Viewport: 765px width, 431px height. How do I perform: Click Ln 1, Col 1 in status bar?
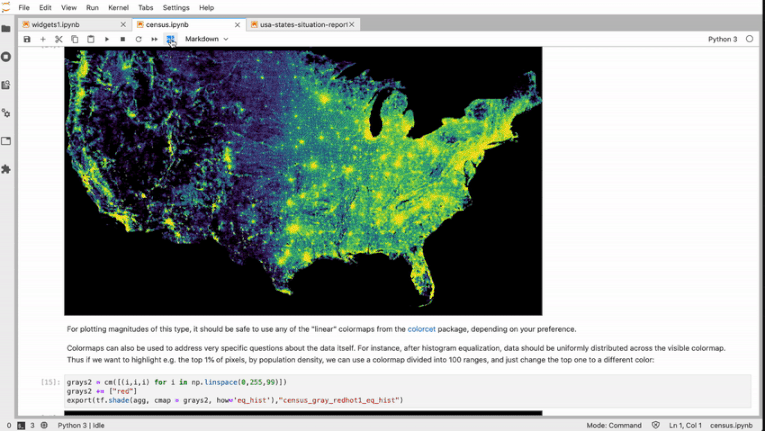685,426
